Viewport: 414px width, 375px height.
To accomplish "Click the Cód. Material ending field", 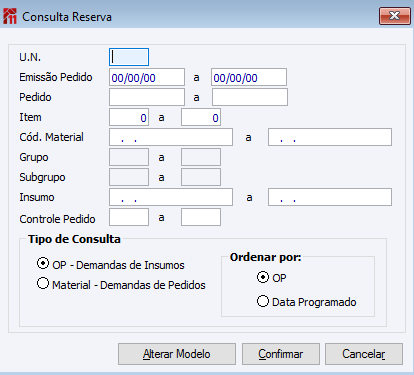I will point(330,137).
